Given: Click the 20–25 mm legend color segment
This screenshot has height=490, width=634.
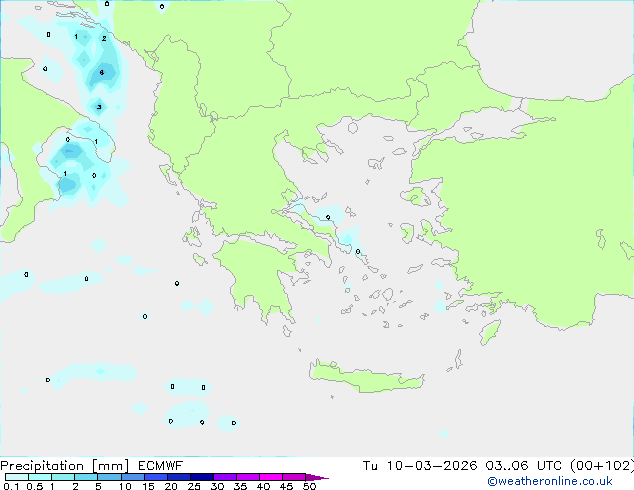Looking at the screenshot, I should pyautogui.click(x=179, y=477).
